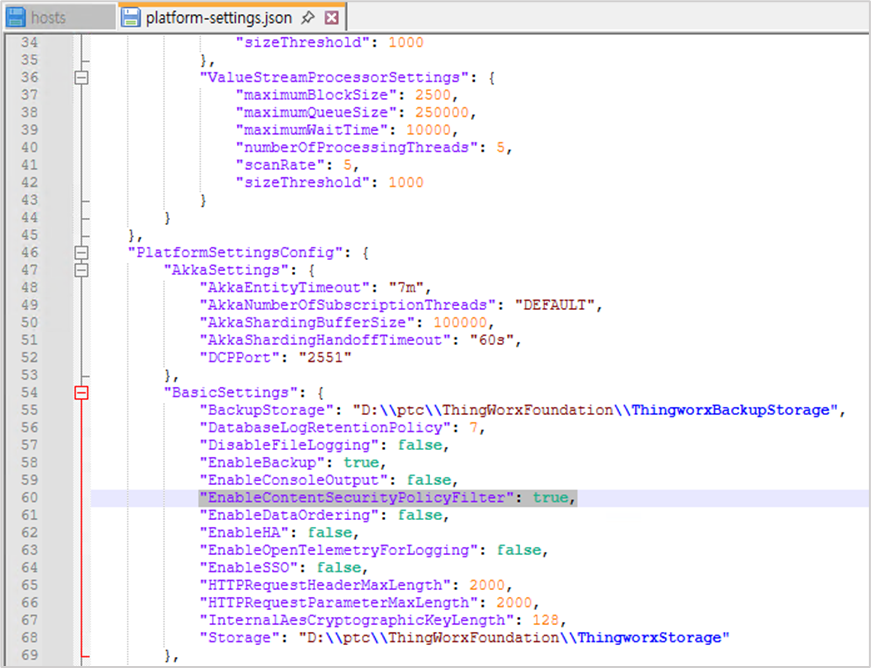Screen dimensions: 871x668
Task: Click line number 54 in the margin
Action: pyautogui.click(x=29, y=393)
